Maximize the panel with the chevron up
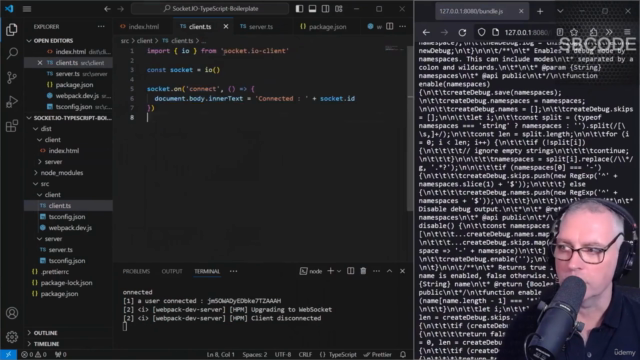 point(389,271)
